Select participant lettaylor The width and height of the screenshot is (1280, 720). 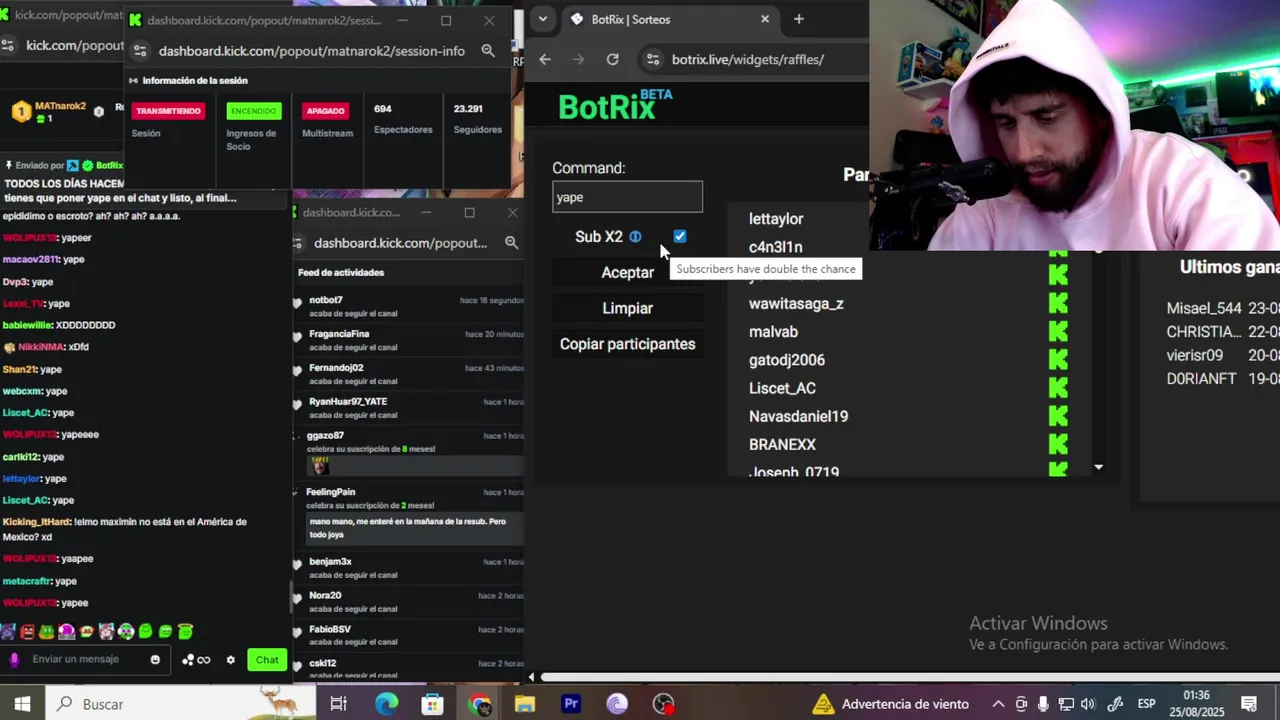[x=776, y=219]
